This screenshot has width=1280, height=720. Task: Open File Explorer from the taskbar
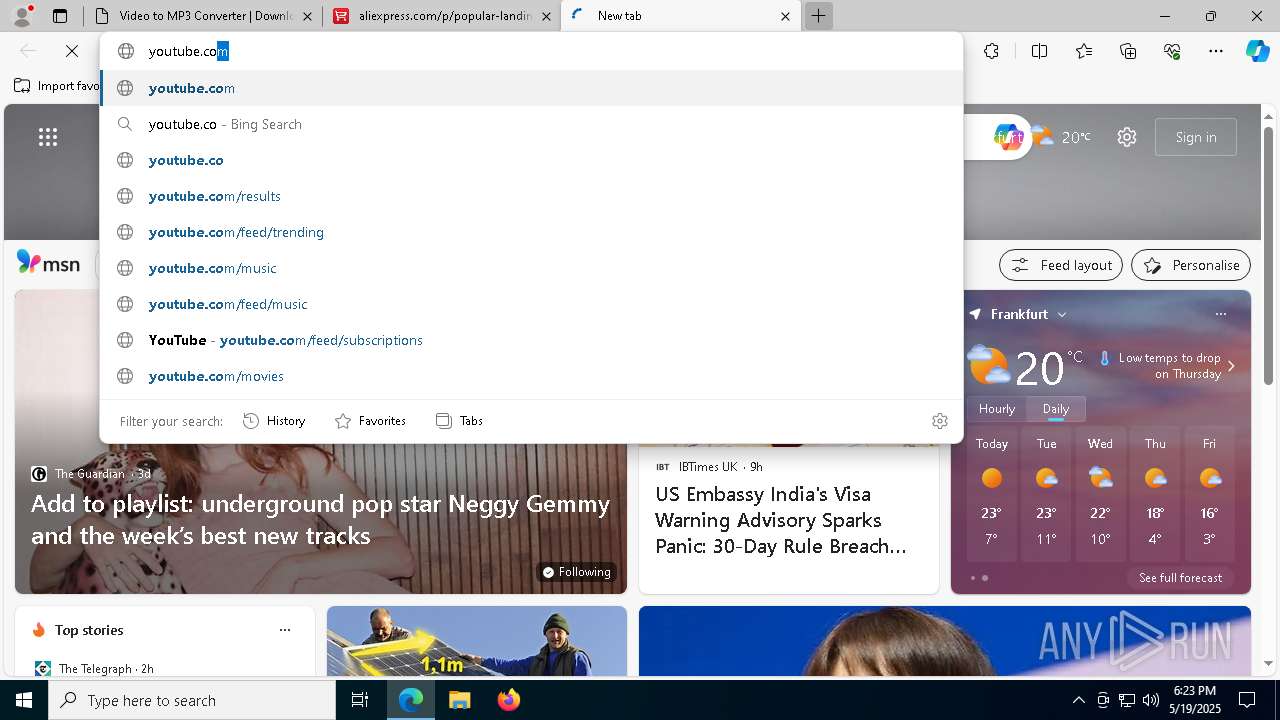(459, 700)
